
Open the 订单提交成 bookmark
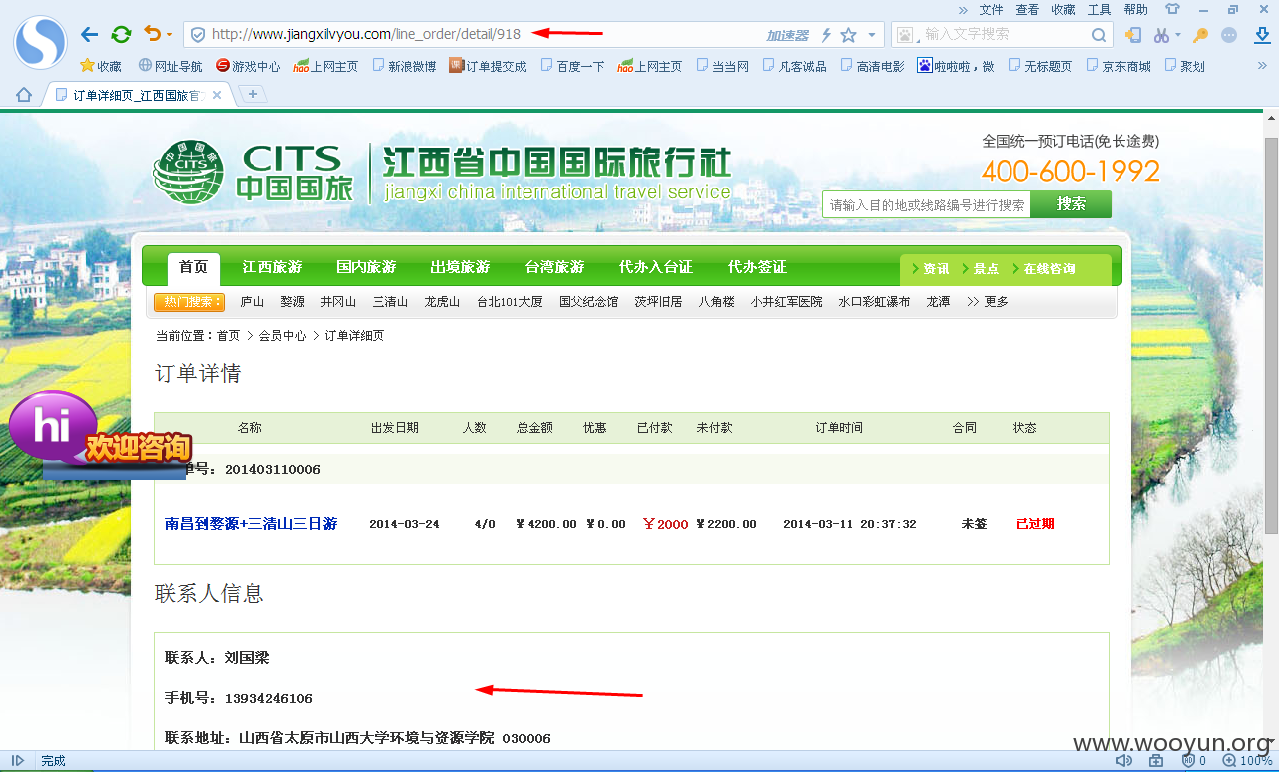point(488,66)
